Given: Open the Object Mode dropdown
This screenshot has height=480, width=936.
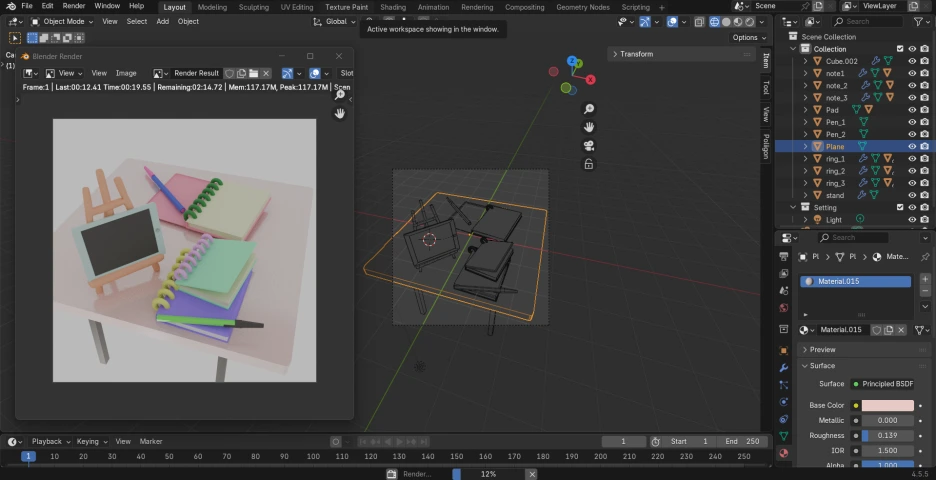Looking at the screenshot, I should point(61,21).
